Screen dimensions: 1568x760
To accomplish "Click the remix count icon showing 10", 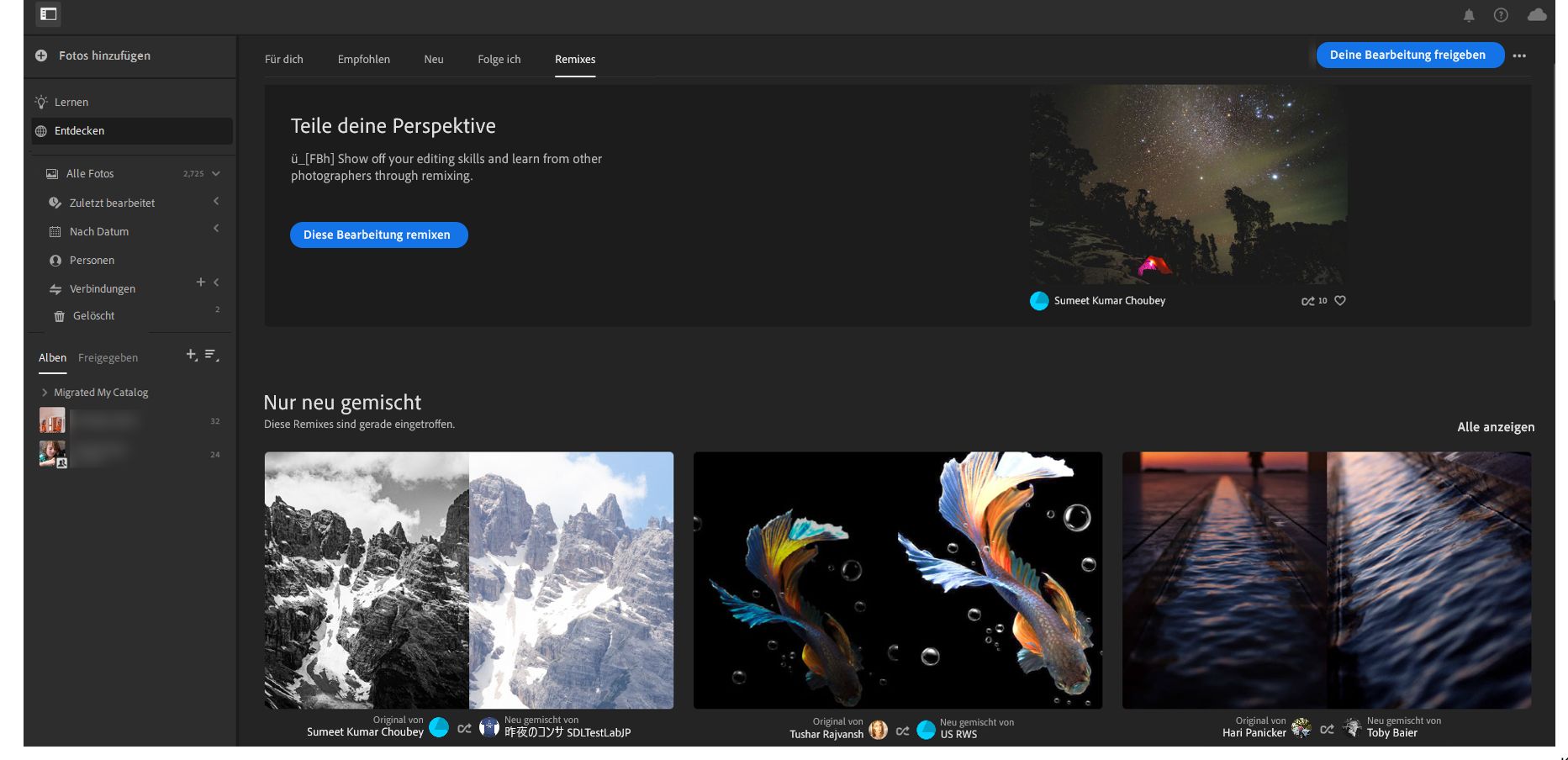I will point(1308,301).
